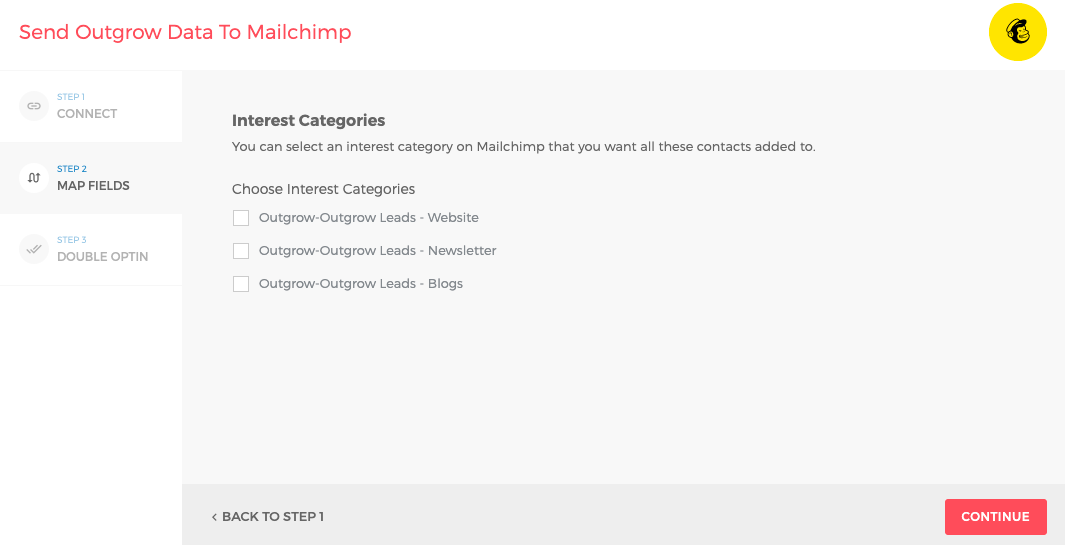Screen dimensions: 1065x545
Task: Select the Outgrow Leads - Website label text
Action: [x=369, y=218]
